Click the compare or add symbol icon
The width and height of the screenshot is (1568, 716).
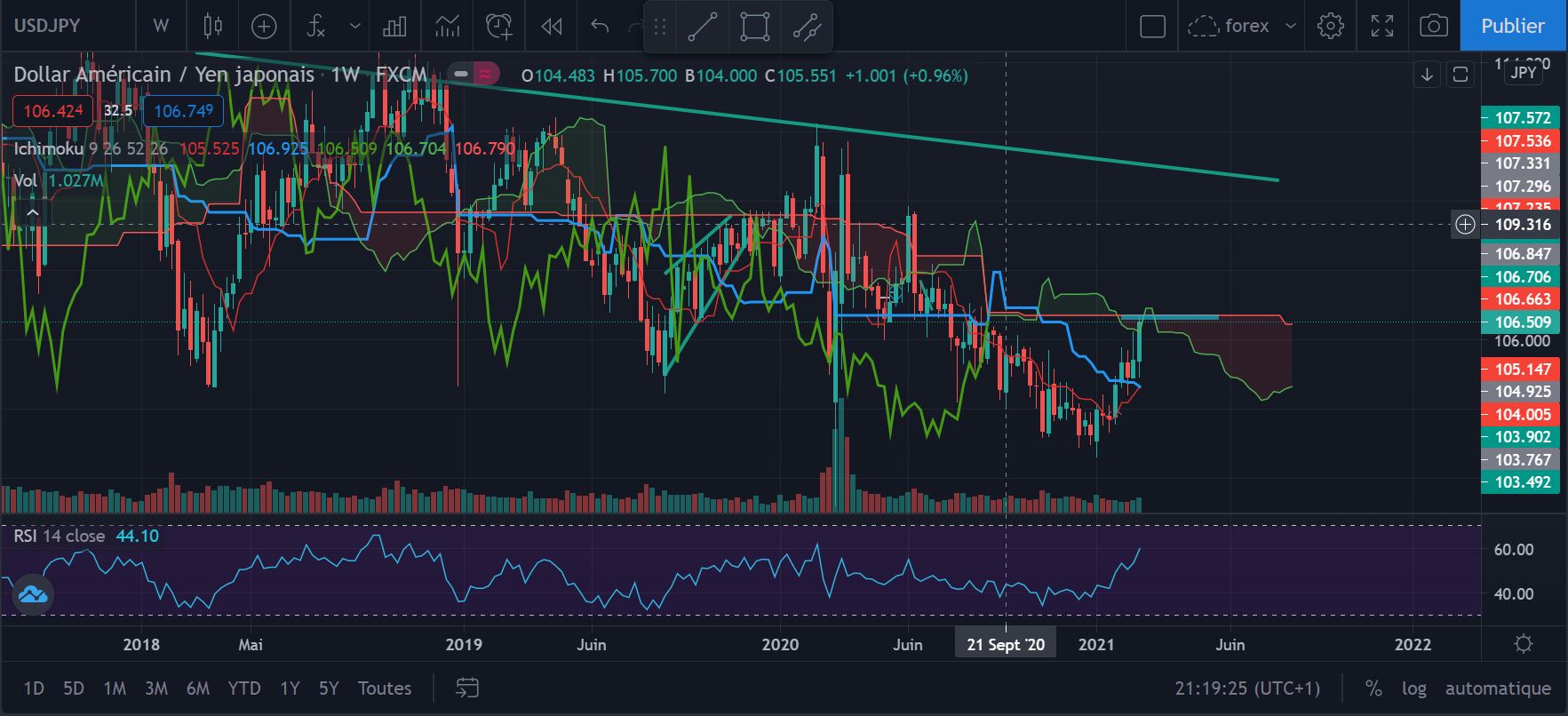(x=264, y=27)
